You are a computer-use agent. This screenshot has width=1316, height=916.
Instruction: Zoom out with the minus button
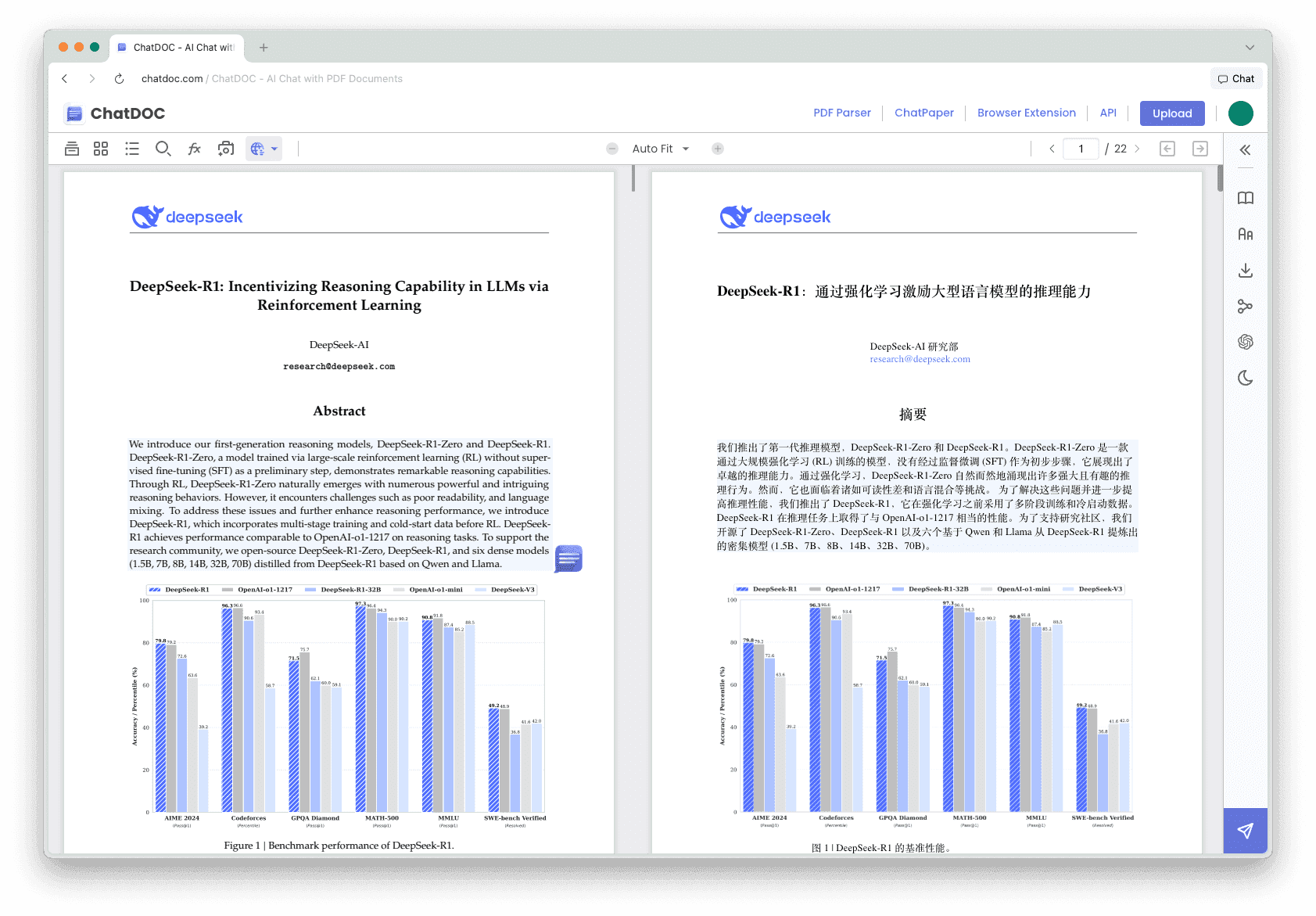612,149
